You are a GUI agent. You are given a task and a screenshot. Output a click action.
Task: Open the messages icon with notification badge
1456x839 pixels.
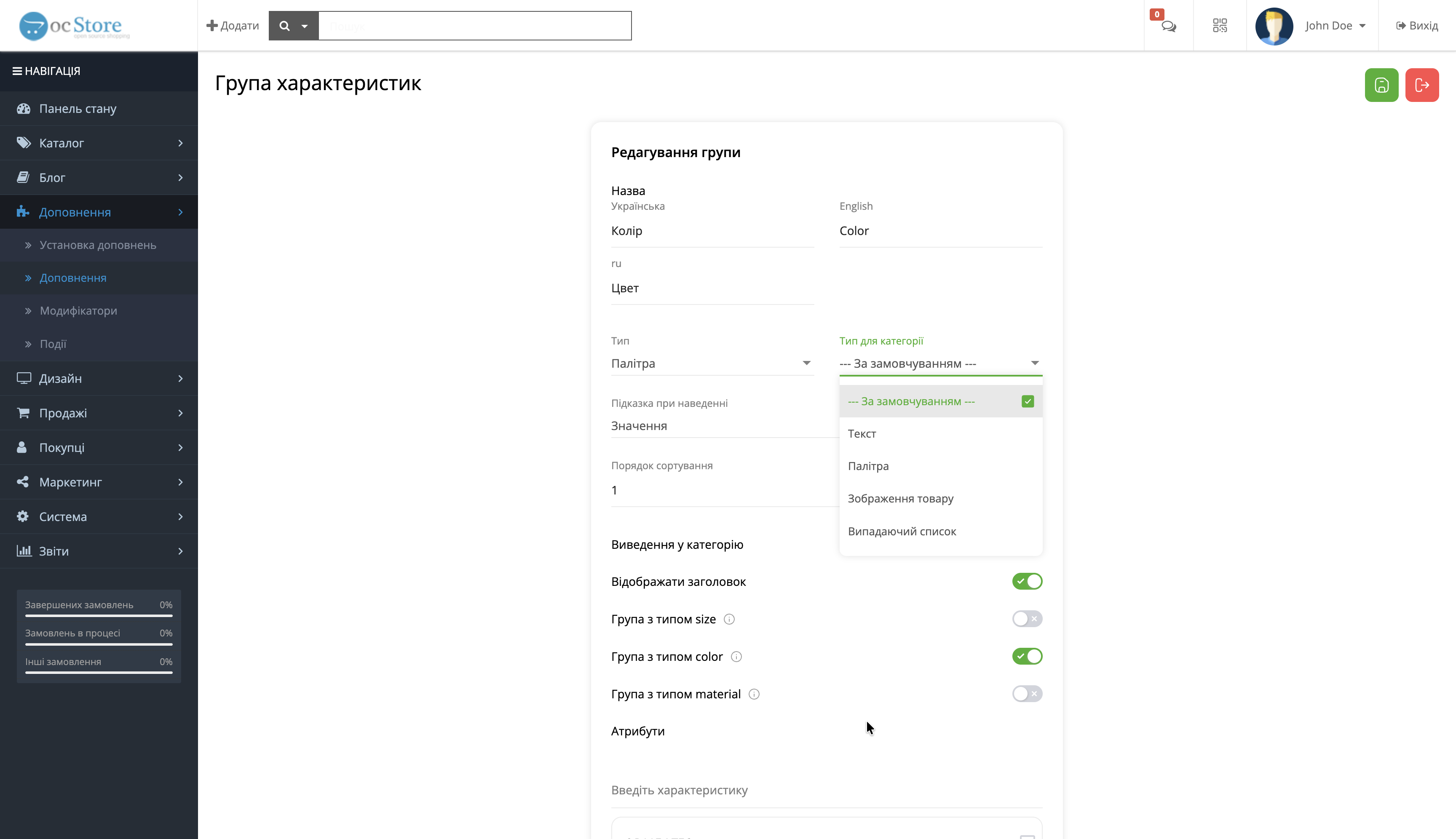(x=1168, y=25)
